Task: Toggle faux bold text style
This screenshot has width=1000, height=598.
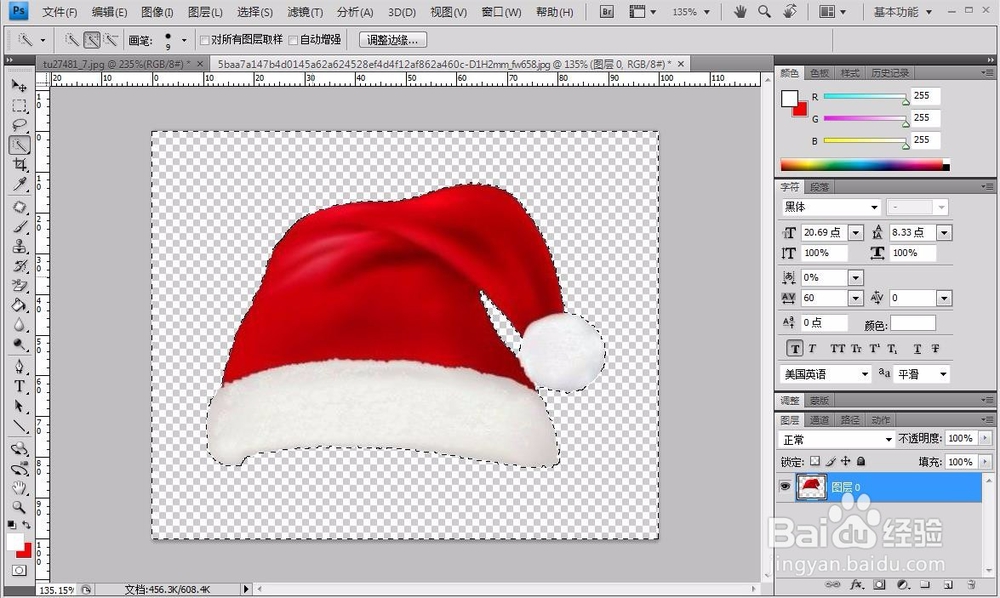Action: 795,349
